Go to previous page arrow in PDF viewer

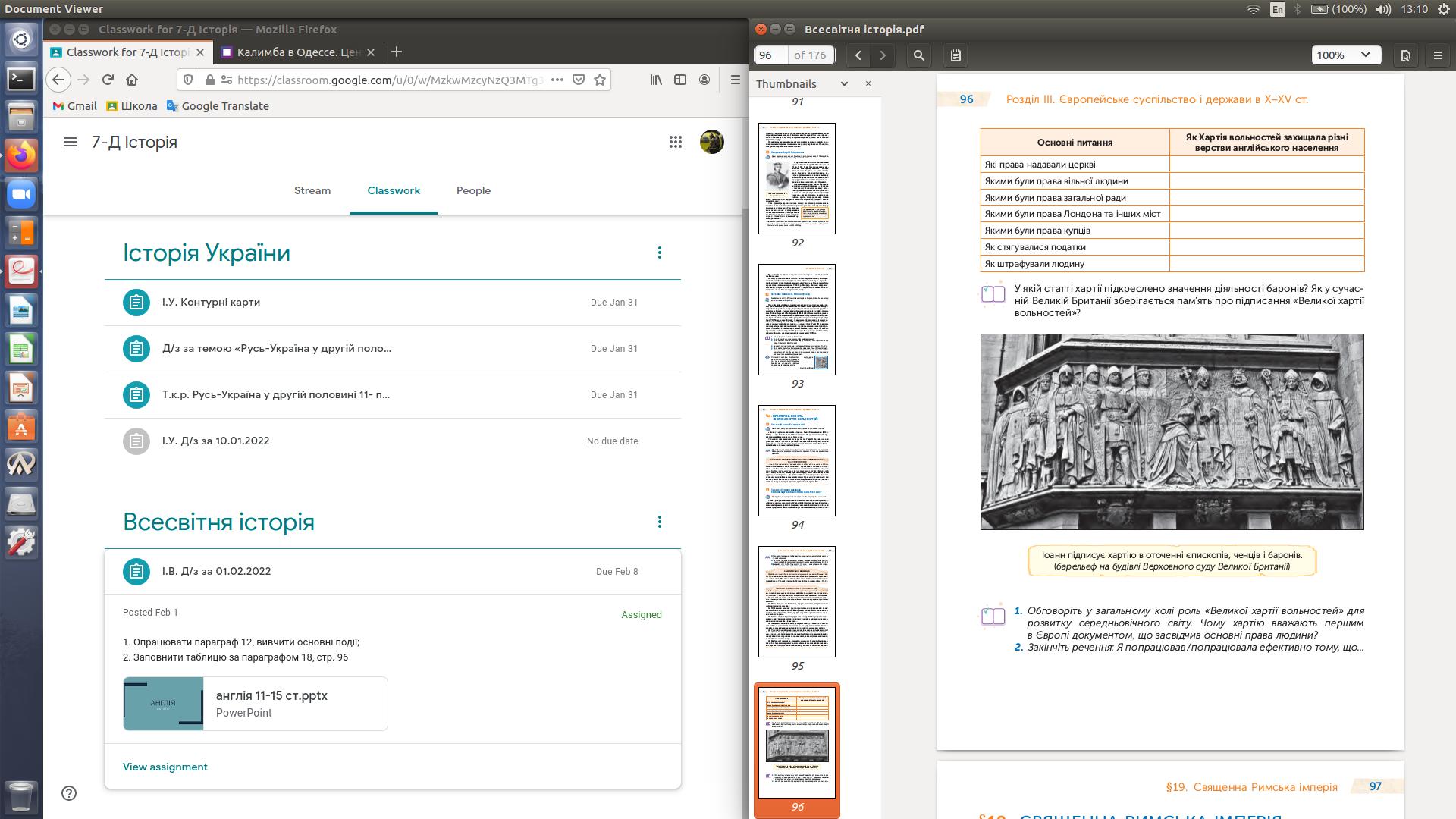[x=858, y=55]
